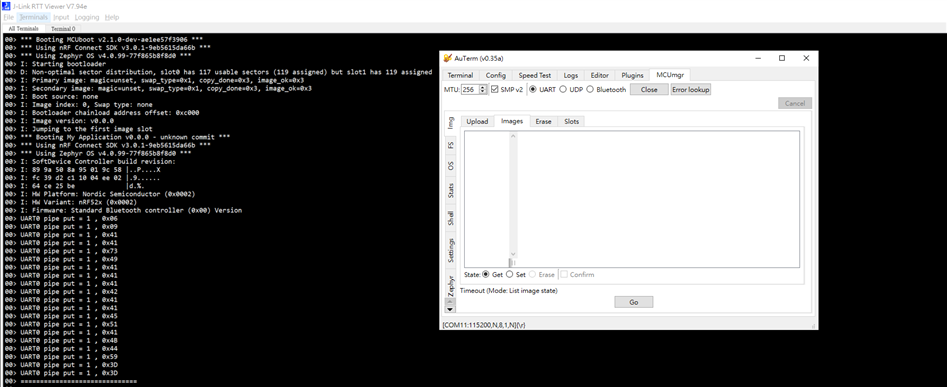Select the Shell vertical tab
947x387 pixels.
(450, 218)
